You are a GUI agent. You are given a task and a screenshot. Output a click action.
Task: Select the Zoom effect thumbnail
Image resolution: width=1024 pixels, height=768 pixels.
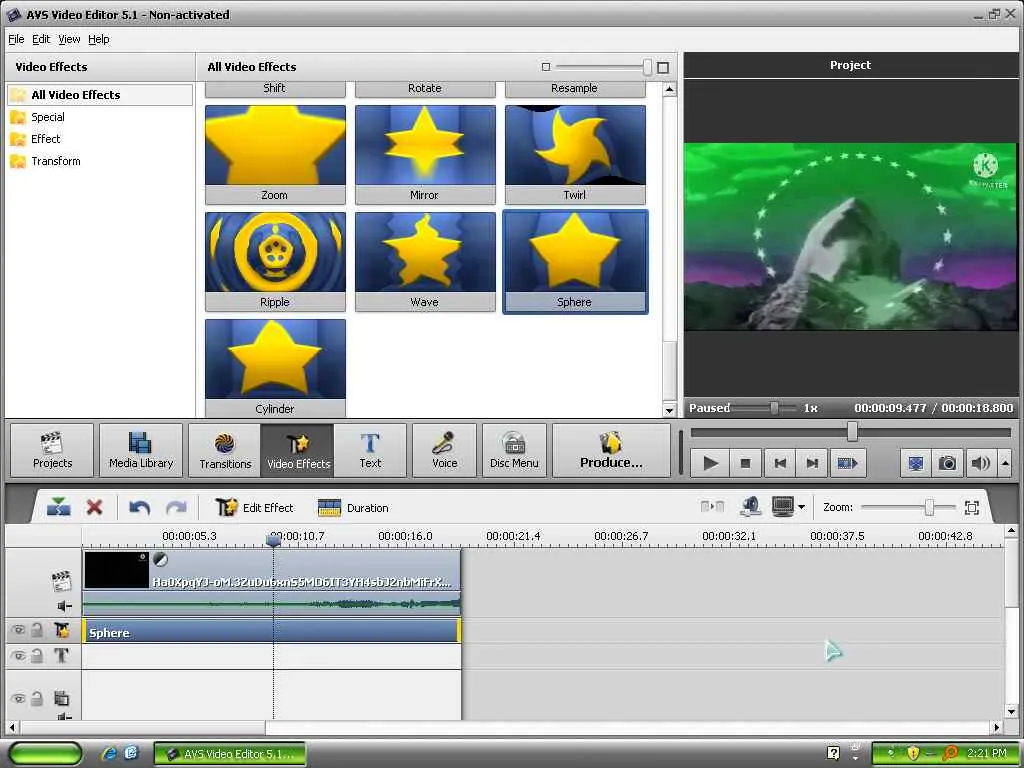pos(275,155)
